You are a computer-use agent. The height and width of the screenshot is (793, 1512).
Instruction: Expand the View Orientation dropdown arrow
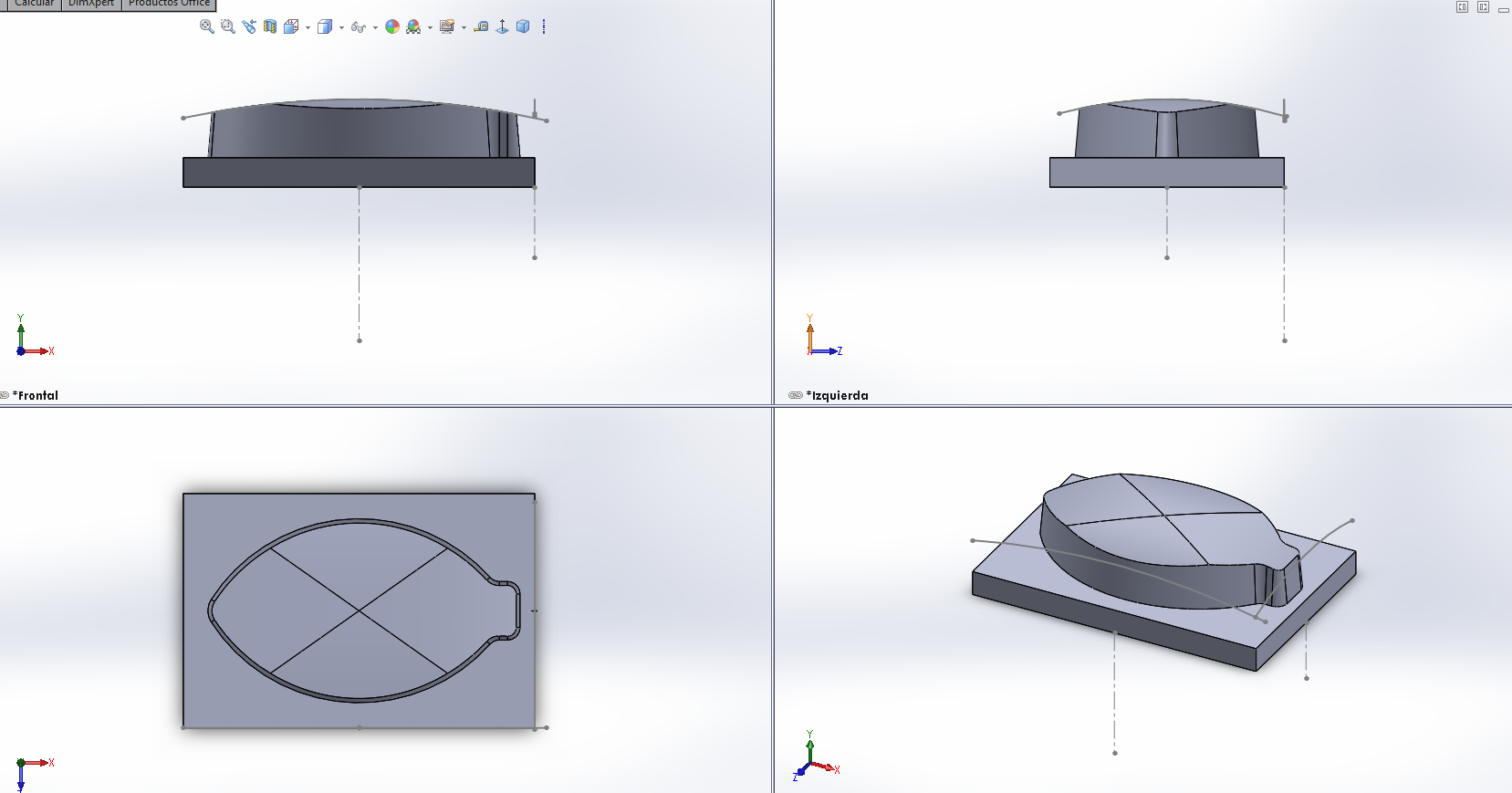point(308,27)
